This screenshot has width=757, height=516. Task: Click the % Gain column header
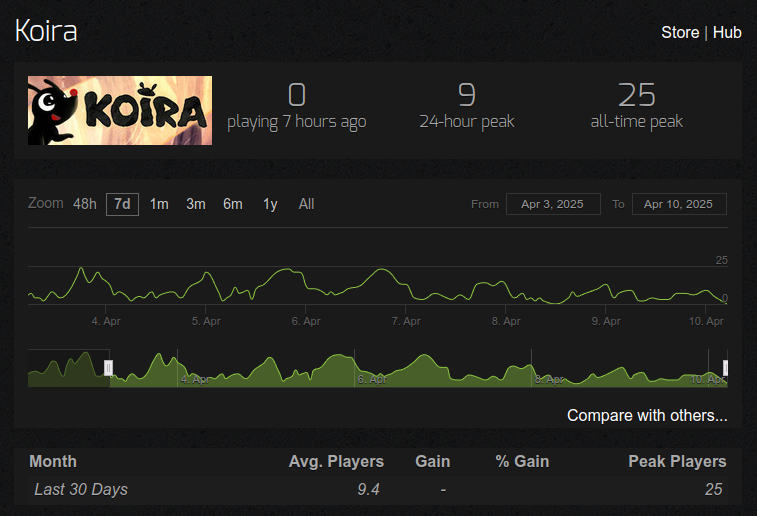(522, 461)
